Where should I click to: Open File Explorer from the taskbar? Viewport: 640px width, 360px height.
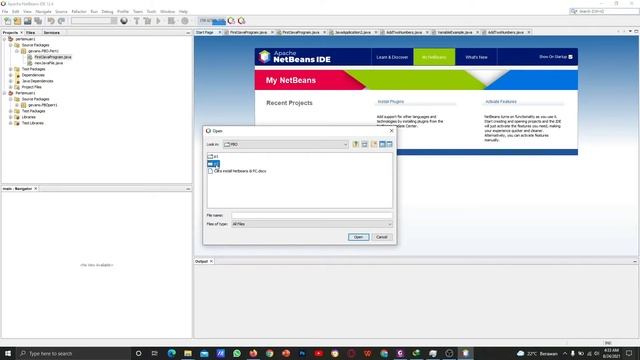[x=188, y=353]
